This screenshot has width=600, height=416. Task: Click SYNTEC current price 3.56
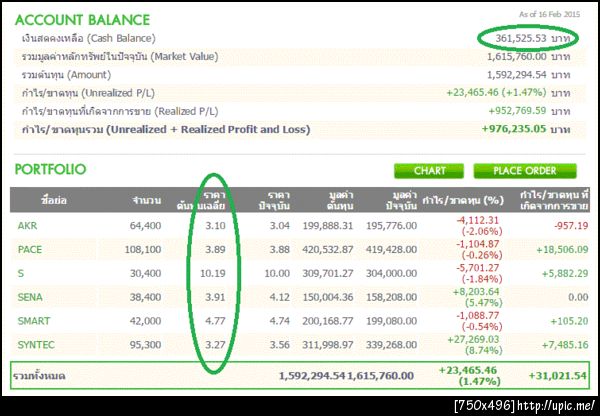coord(279,344)
